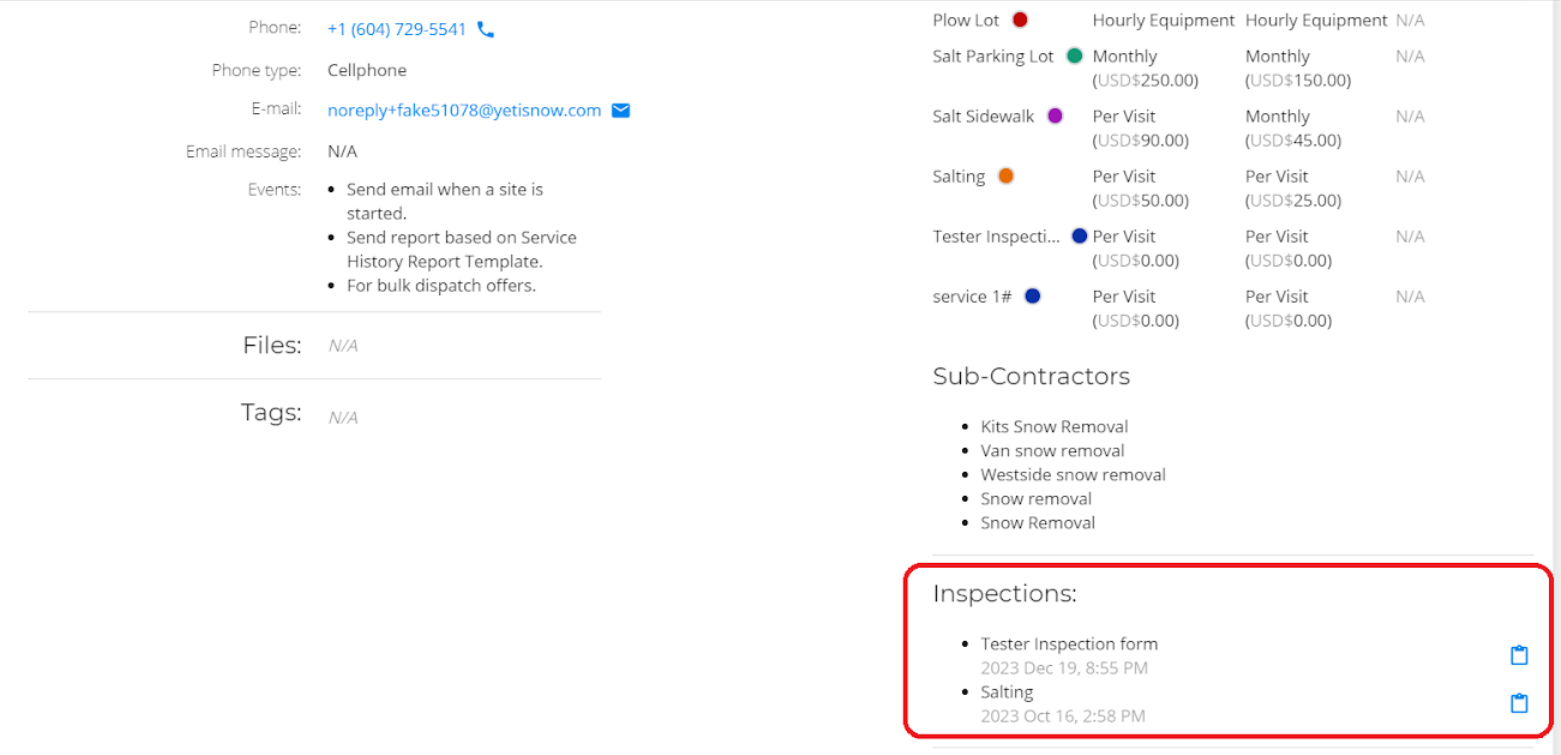Click Van snow removal sub-contractor
Screen dimensions: 1561x755
[x=1052, y=451]
